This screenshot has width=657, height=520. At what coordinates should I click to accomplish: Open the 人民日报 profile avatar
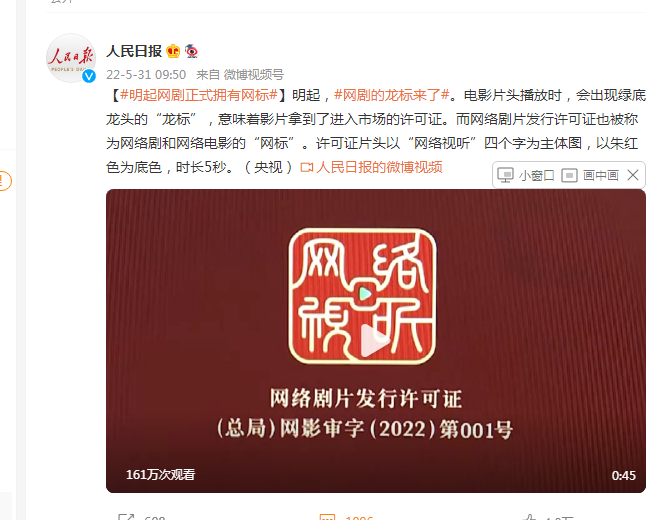71,58
